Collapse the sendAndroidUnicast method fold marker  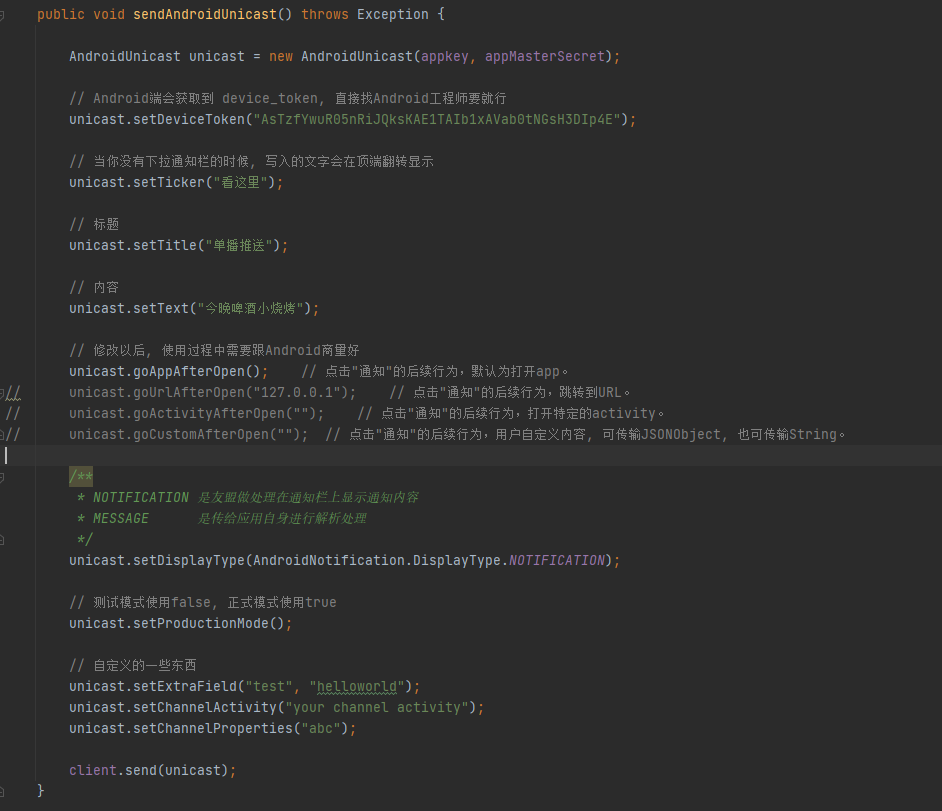tap(2, 15)
